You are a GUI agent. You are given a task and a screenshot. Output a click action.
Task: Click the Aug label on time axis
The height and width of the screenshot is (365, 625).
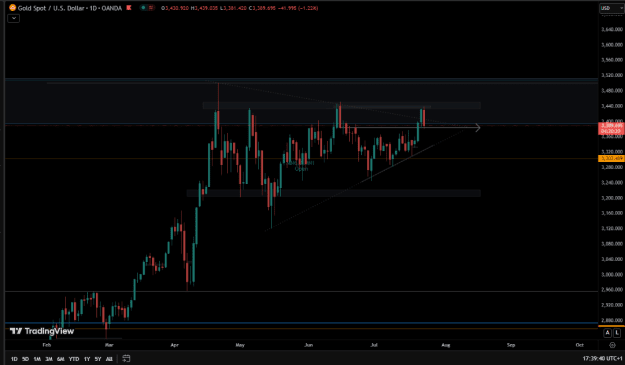[x=446, y=345]
